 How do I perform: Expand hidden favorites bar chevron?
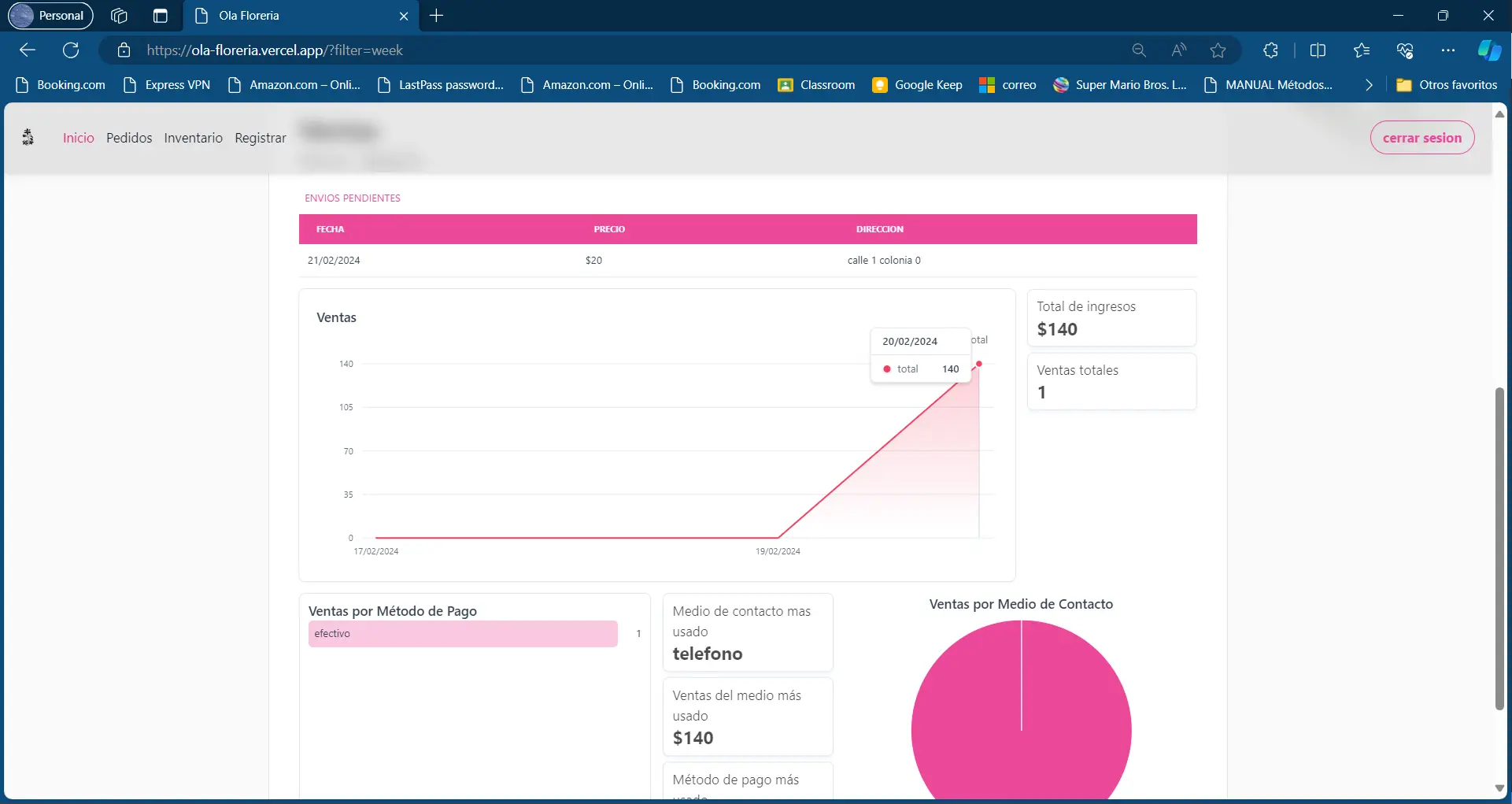(x=1369, y=85)
